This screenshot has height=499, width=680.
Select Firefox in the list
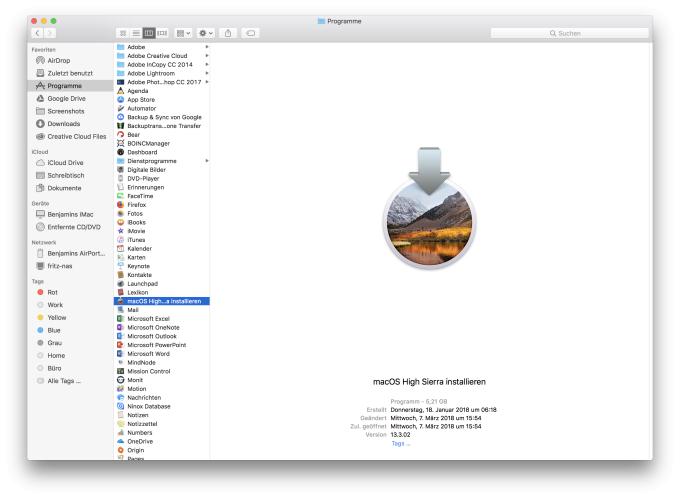pos(162,205)
